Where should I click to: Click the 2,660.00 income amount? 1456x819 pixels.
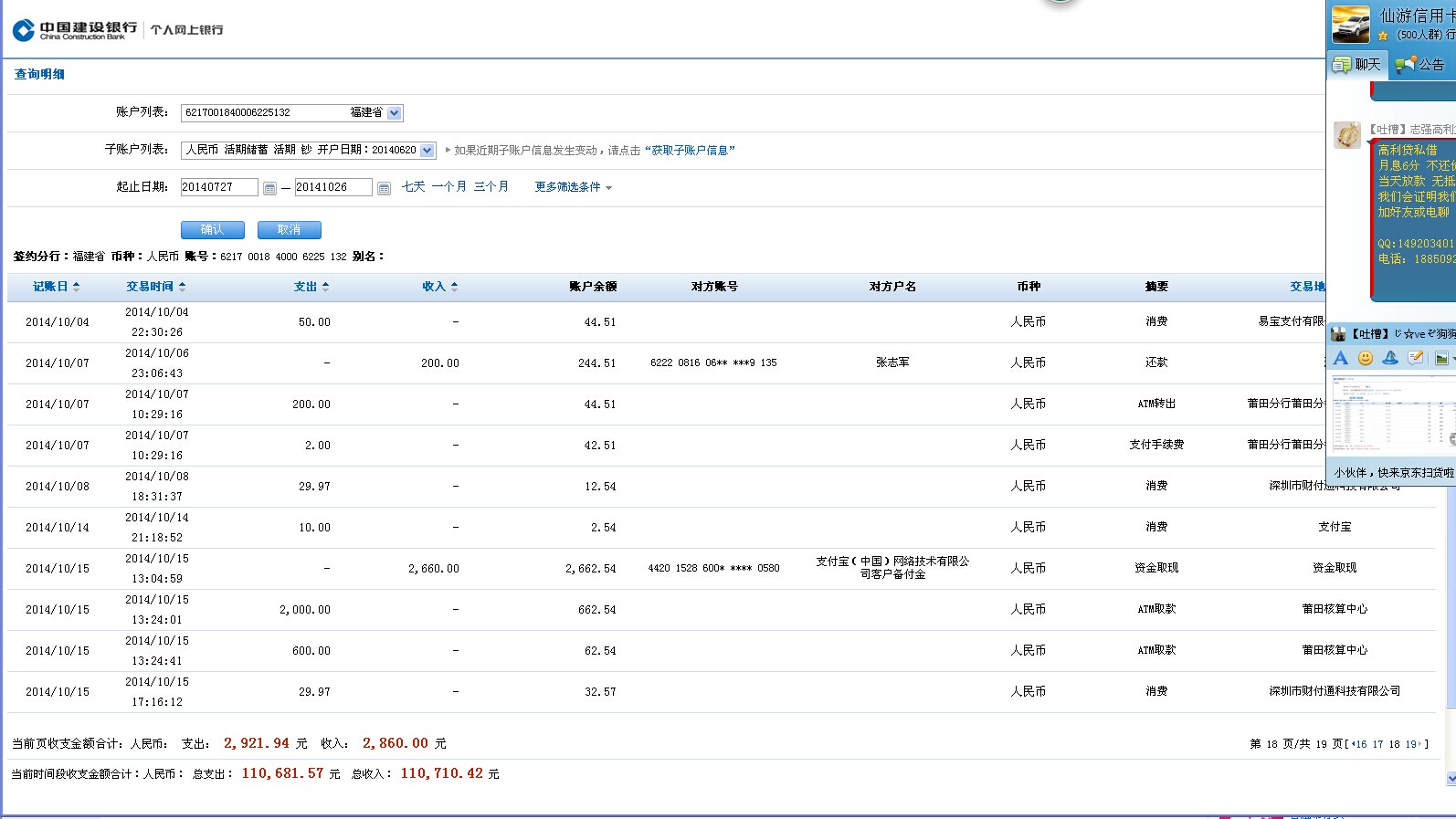[434, 569]
